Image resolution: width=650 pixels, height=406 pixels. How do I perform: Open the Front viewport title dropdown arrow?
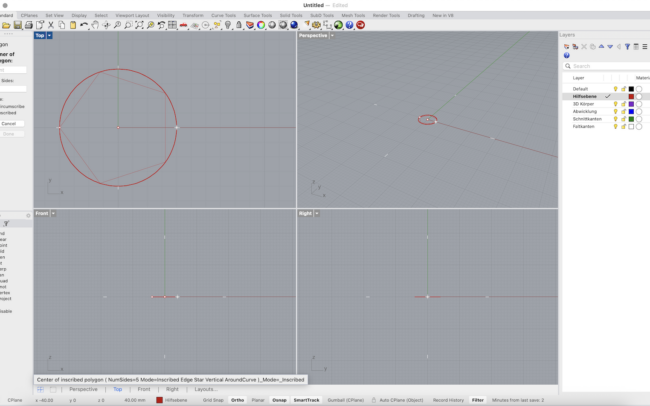tap(53, 213)
